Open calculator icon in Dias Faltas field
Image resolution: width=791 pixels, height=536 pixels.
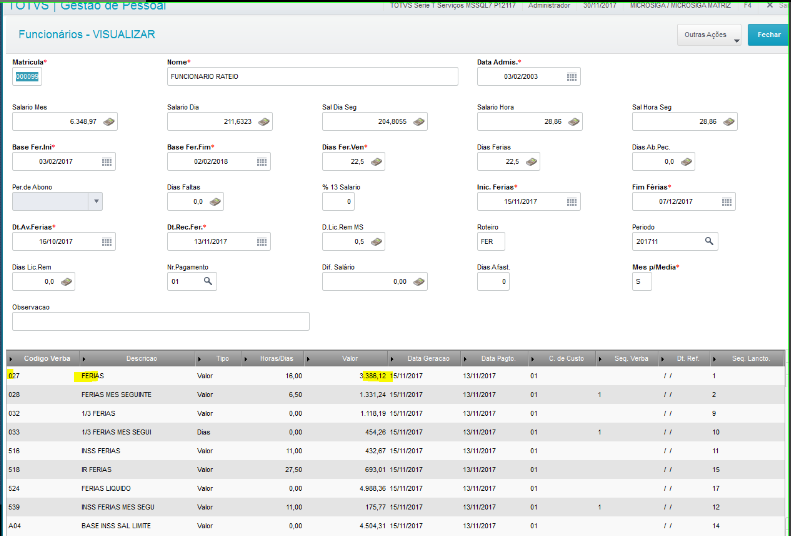tap(215, 202)
